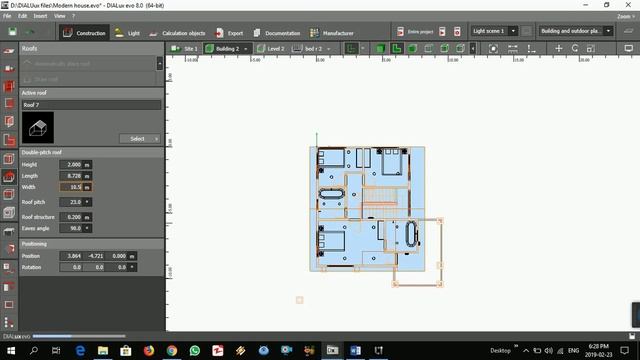The height and width of the screenshot is (360, 640).
Task: Expand the Light scene 1 dropdown
Action: pyautogui.click(x=513, y=31)
